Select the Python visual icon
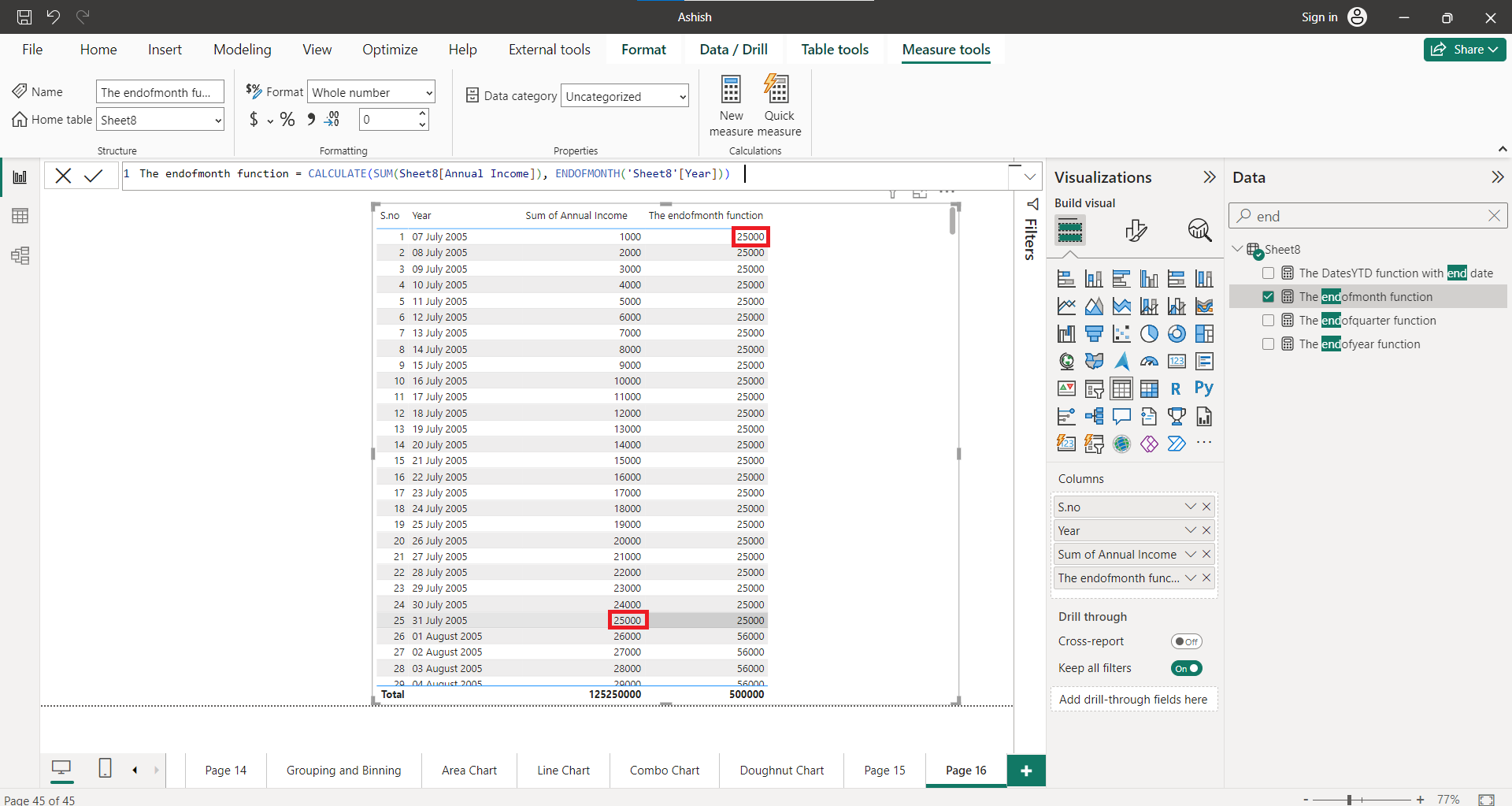The height and width of the screenshot is (806, 1512). point(1204,388)
